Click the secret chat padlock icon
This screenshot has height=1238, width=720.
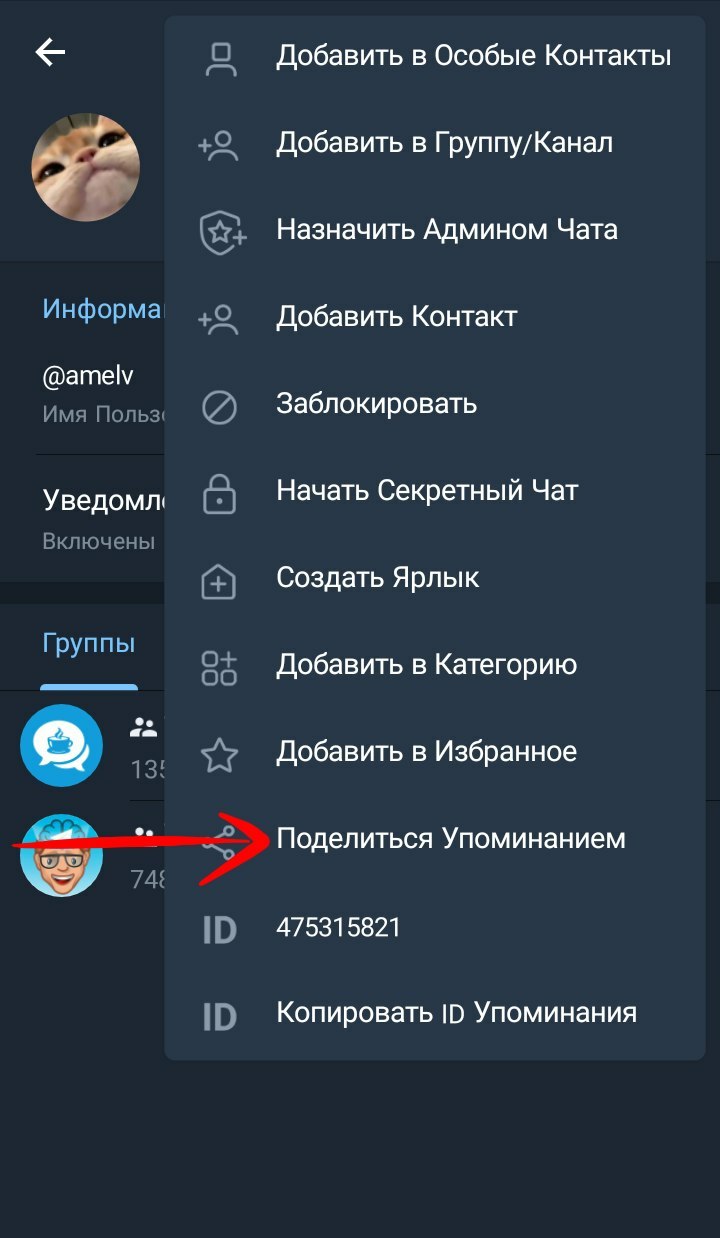pos(219,492)
